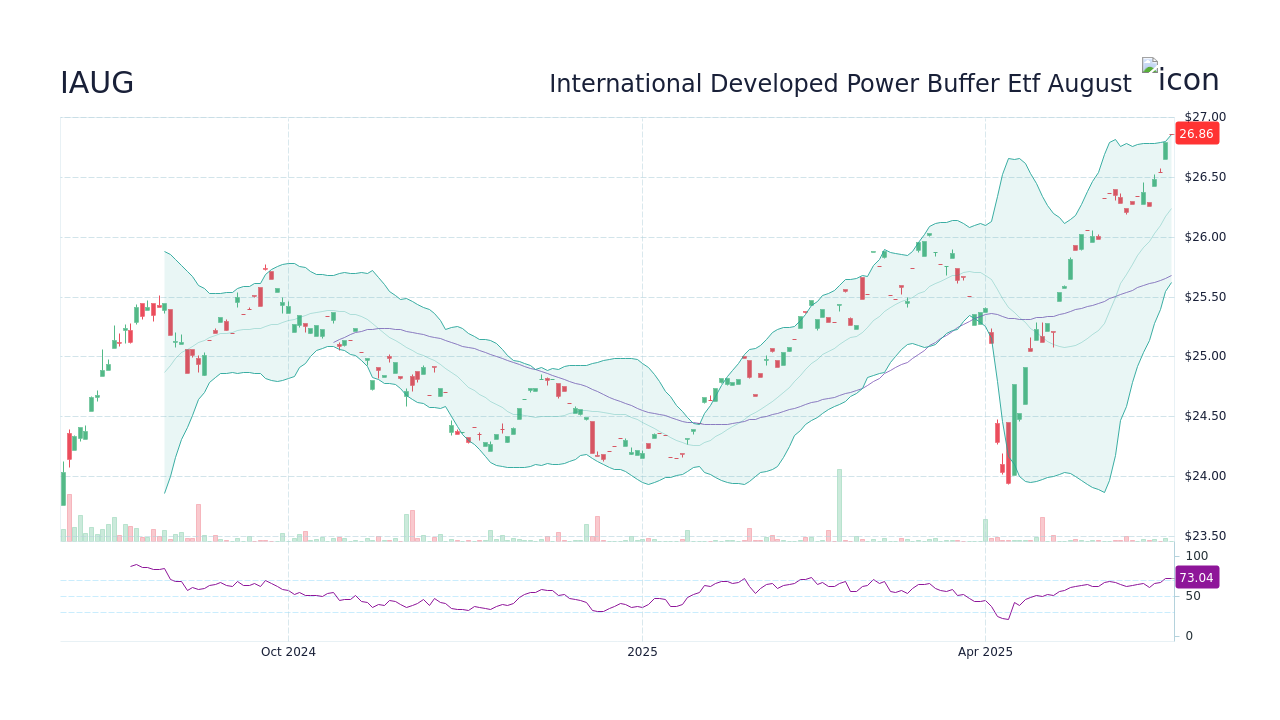Click the $24.50 price axis label
1280x720 pixels.
[x=1204, y=416]
